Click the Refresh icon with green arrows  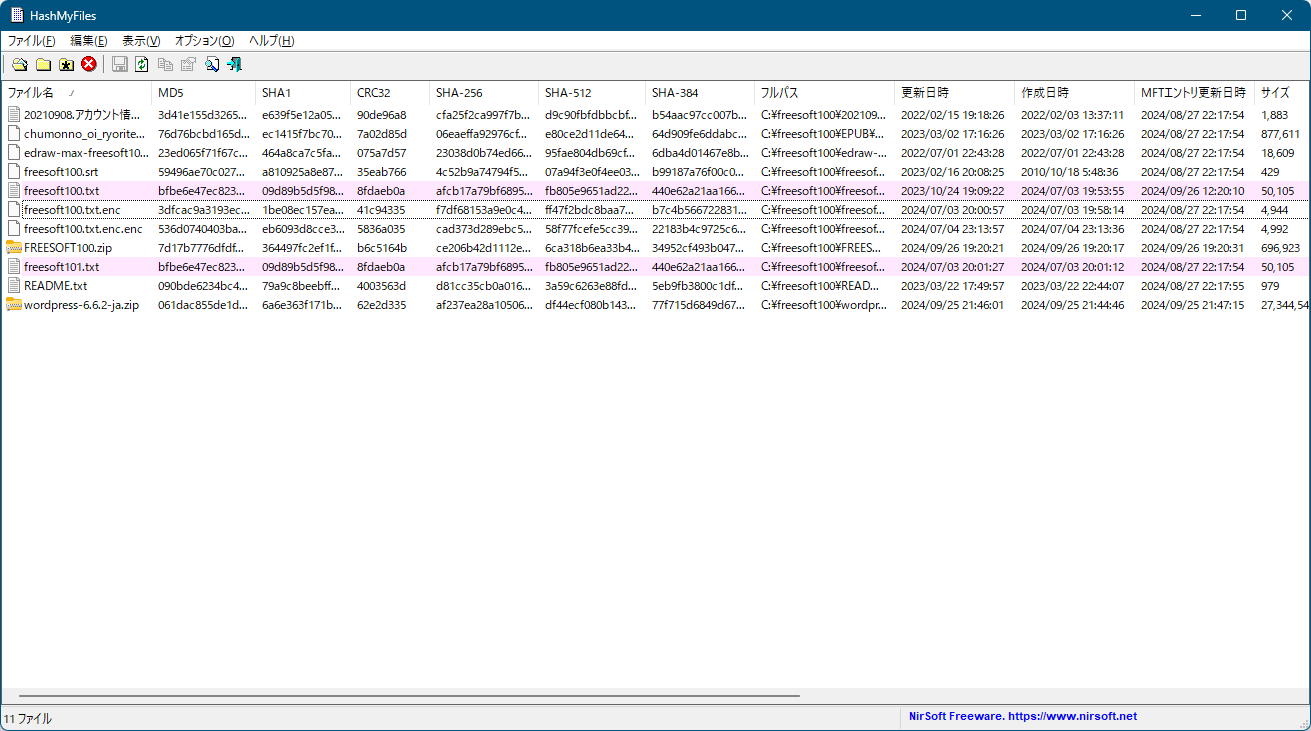[142, 65]
